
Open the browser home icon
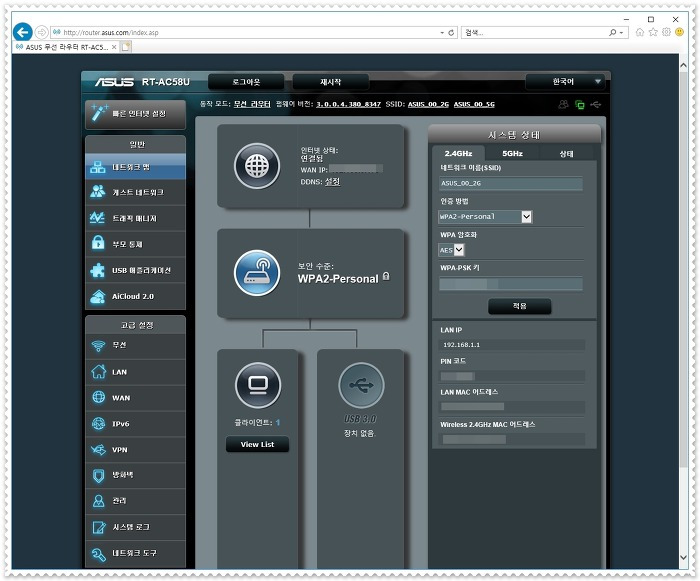click(x=640, y=32)
